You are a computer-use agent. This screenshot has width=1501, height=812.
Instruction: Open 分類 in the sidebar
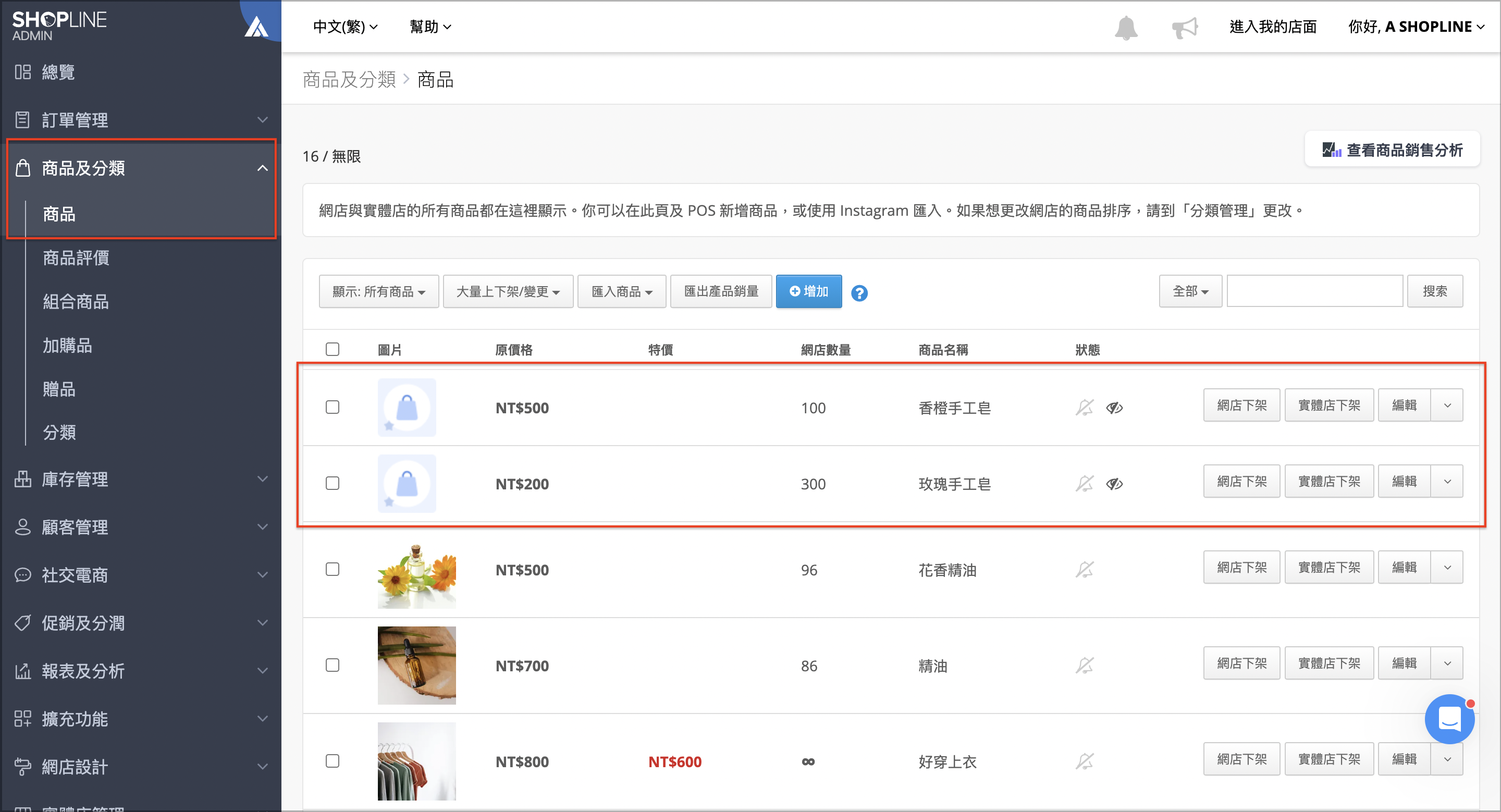click(x=59, y=432)
